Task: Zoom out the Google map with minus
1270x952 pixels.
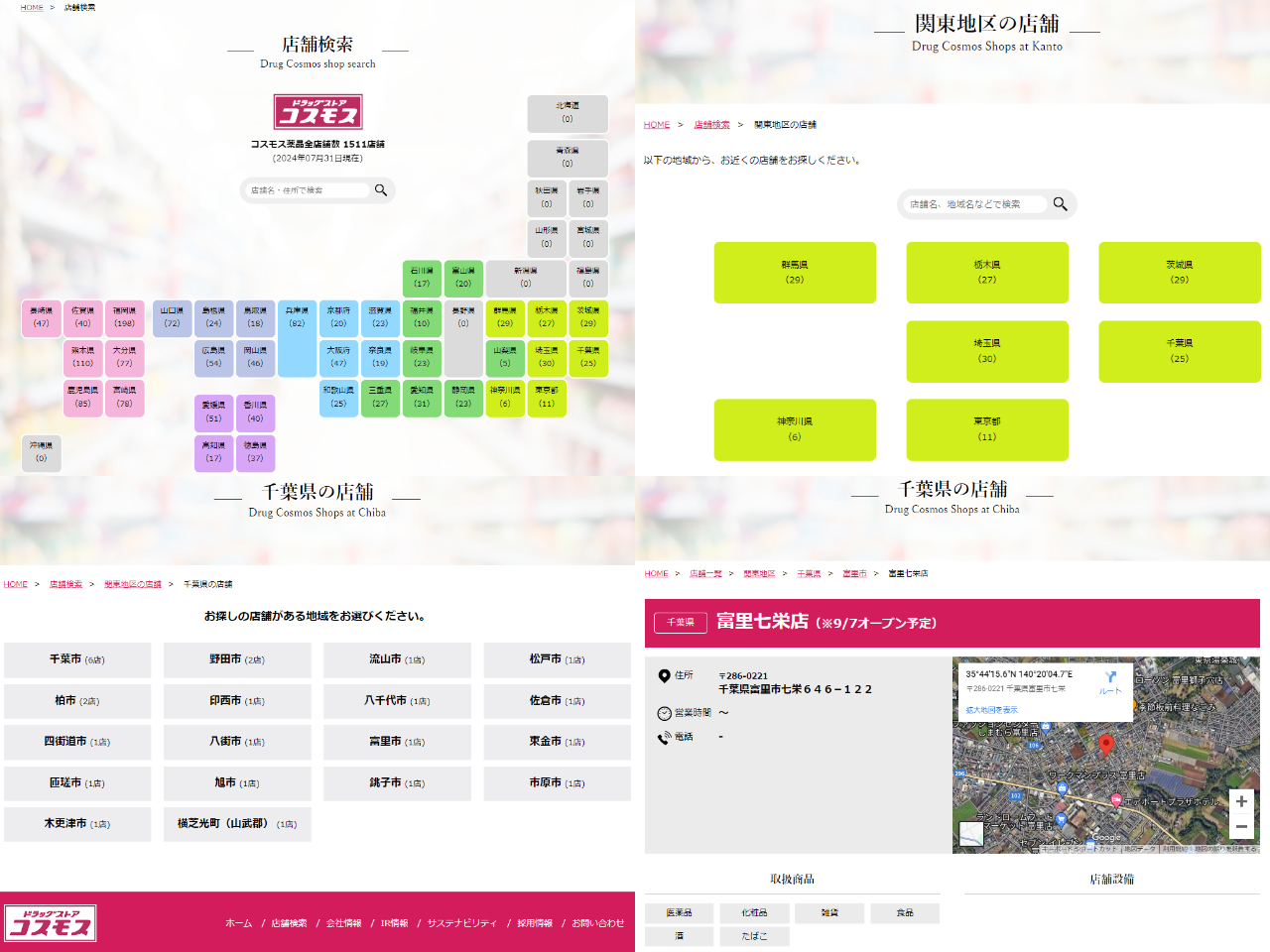Action: click(x=1241, y=826)
